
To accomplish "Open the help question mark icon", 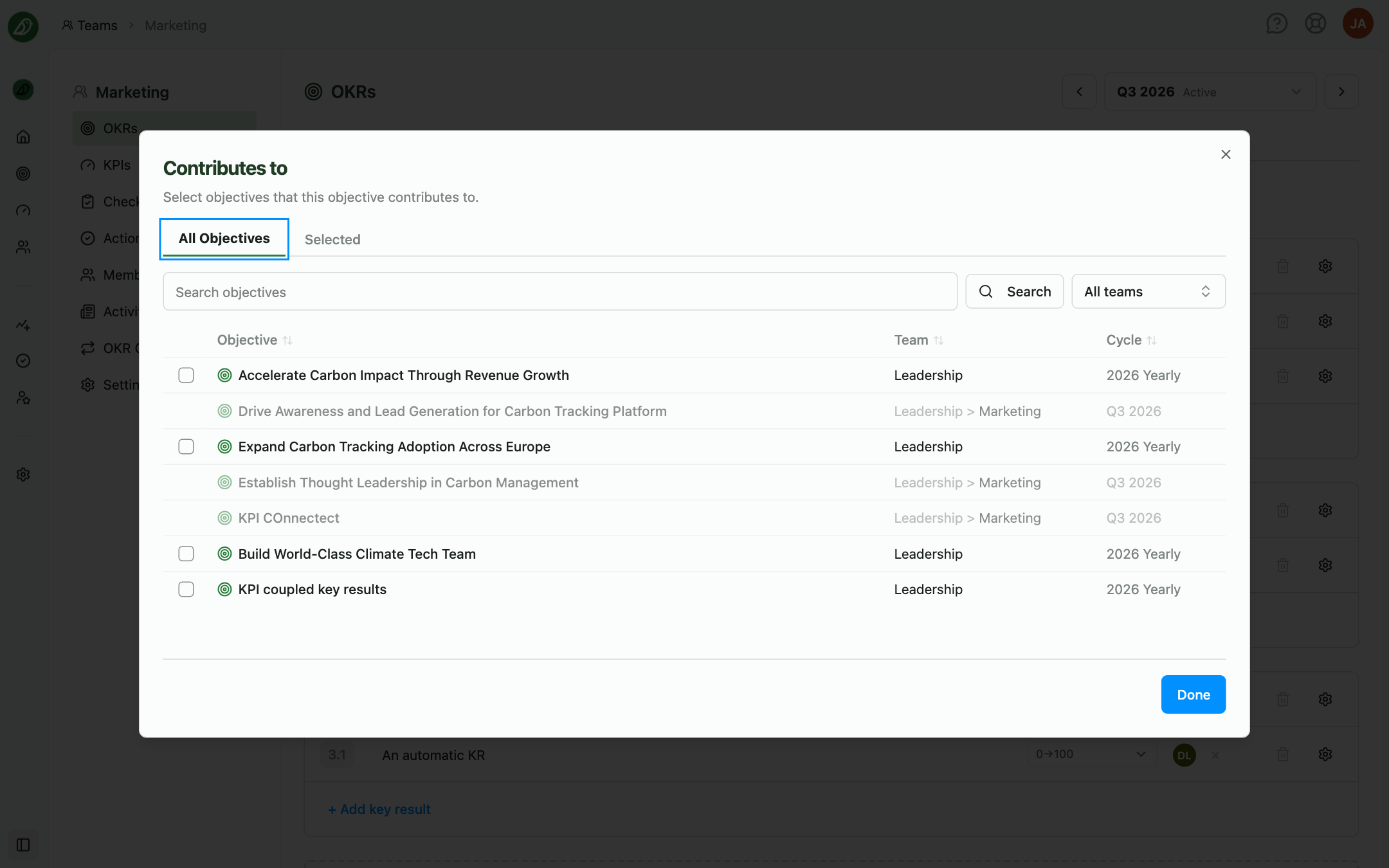I will pos(1276,24).
